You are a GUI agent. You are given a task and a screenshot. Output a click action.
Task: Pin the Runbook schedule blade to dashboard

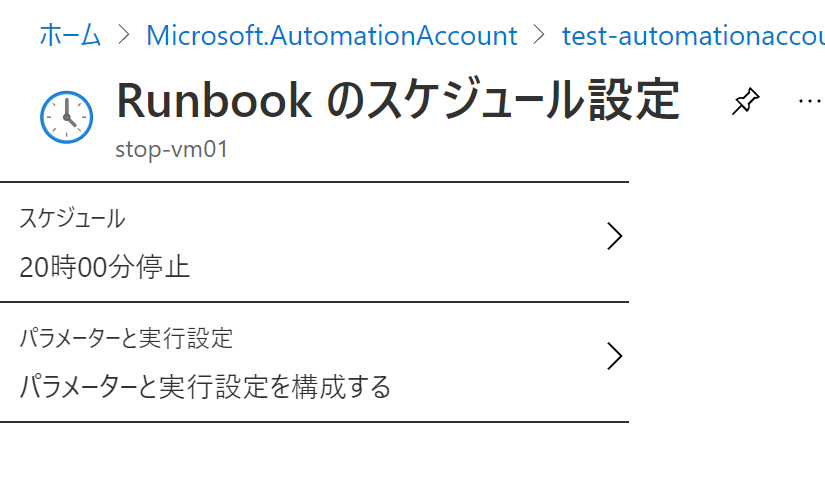tap(746, 101)
